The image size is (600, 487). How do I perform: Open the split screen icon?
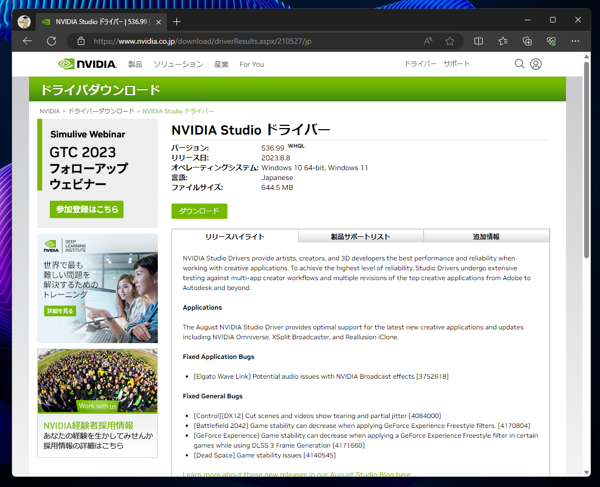(478, 41)
